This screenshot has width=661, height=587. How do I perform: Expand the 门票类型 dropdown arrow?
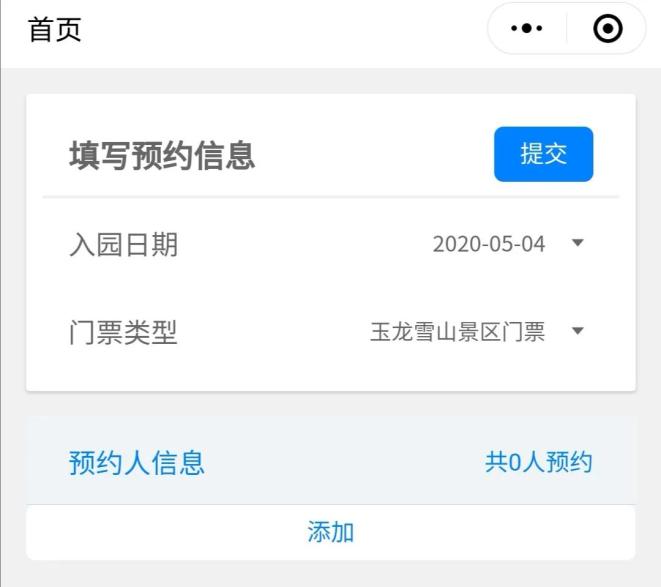[578, 331]
